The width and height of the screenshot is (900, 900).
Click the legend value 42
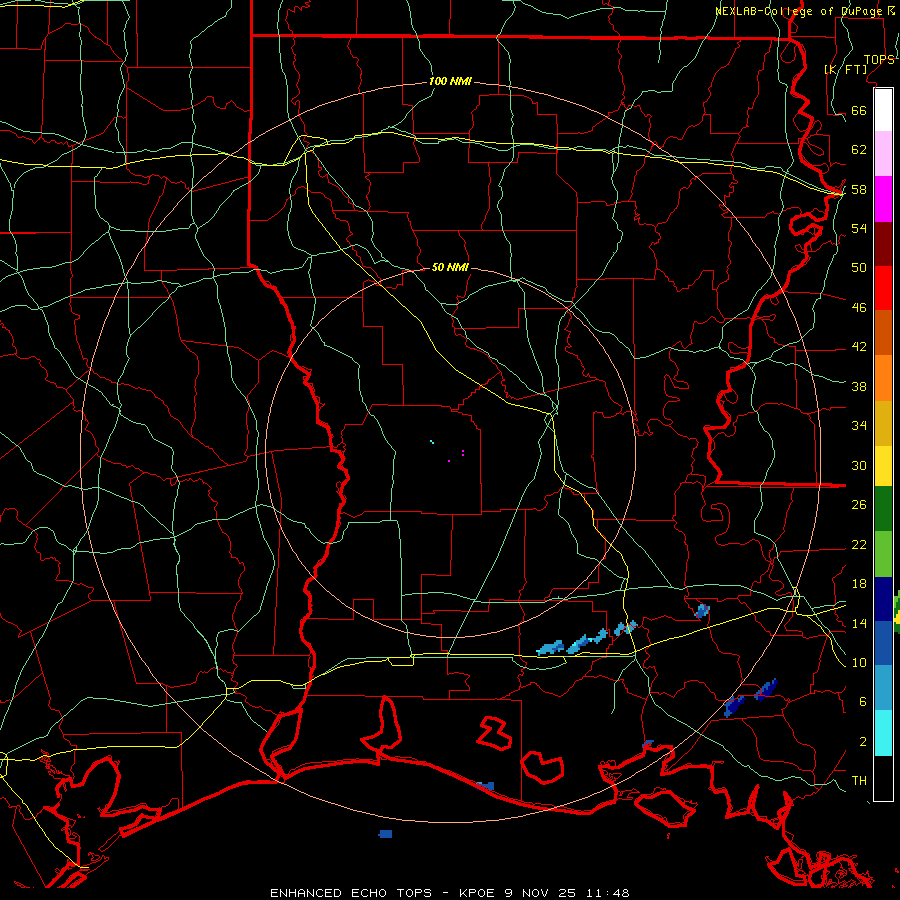point(859,346)
